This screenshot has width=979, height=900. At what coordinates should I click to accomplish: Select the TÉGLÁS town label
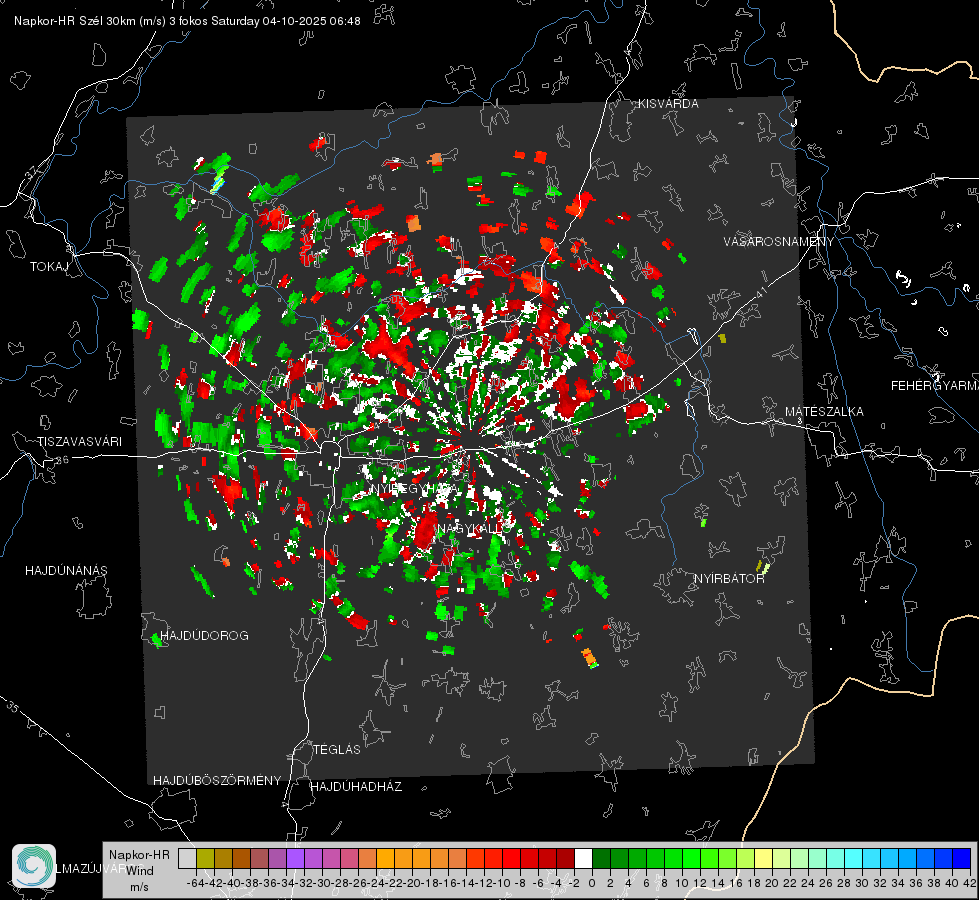pos(337,750)
